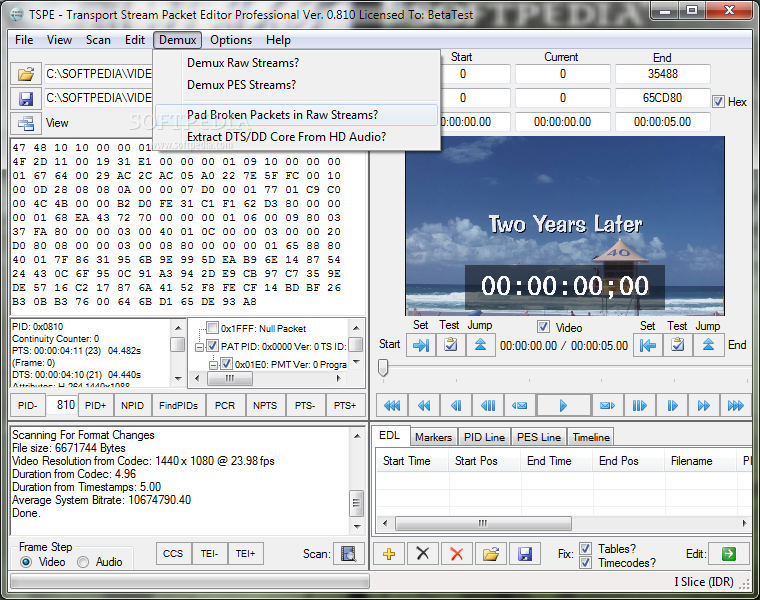Click the blue floppy save output icon
The width and height of the screenshot is (760, 600).
pos(26,98)
